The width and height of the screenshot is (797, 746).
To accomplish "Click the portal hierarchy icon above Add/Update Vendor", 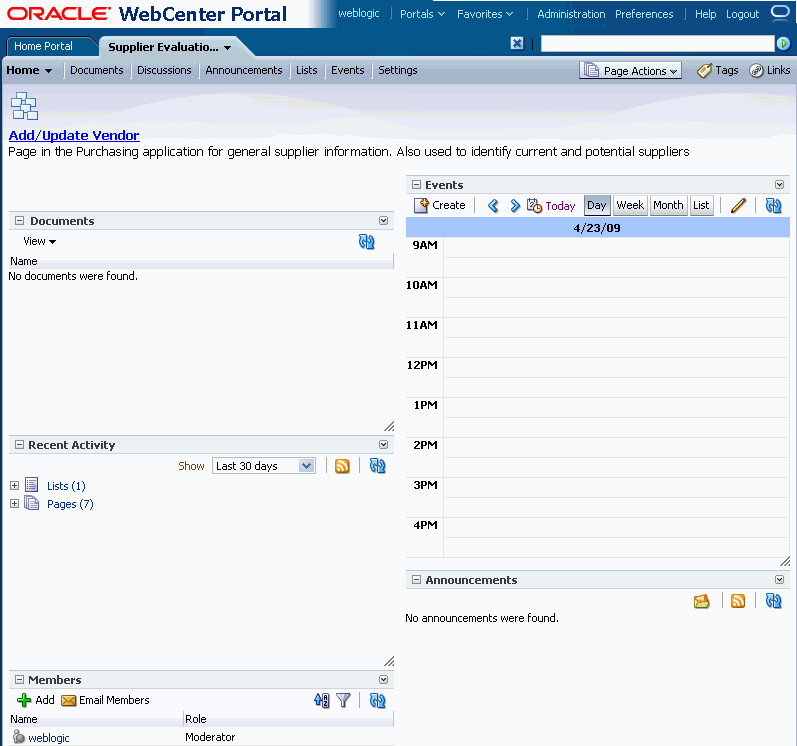I will (24, 106).
